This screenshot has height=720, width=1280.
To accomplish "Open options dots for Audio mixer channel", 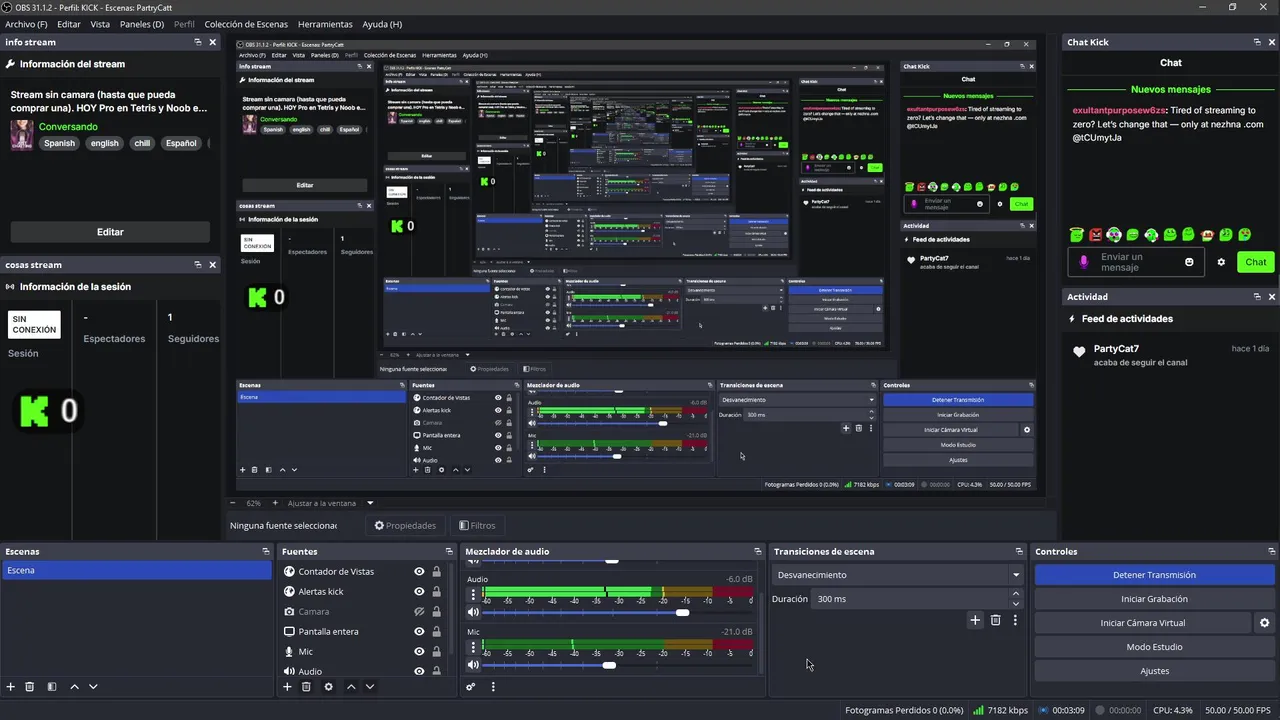I will click(473, 594).
